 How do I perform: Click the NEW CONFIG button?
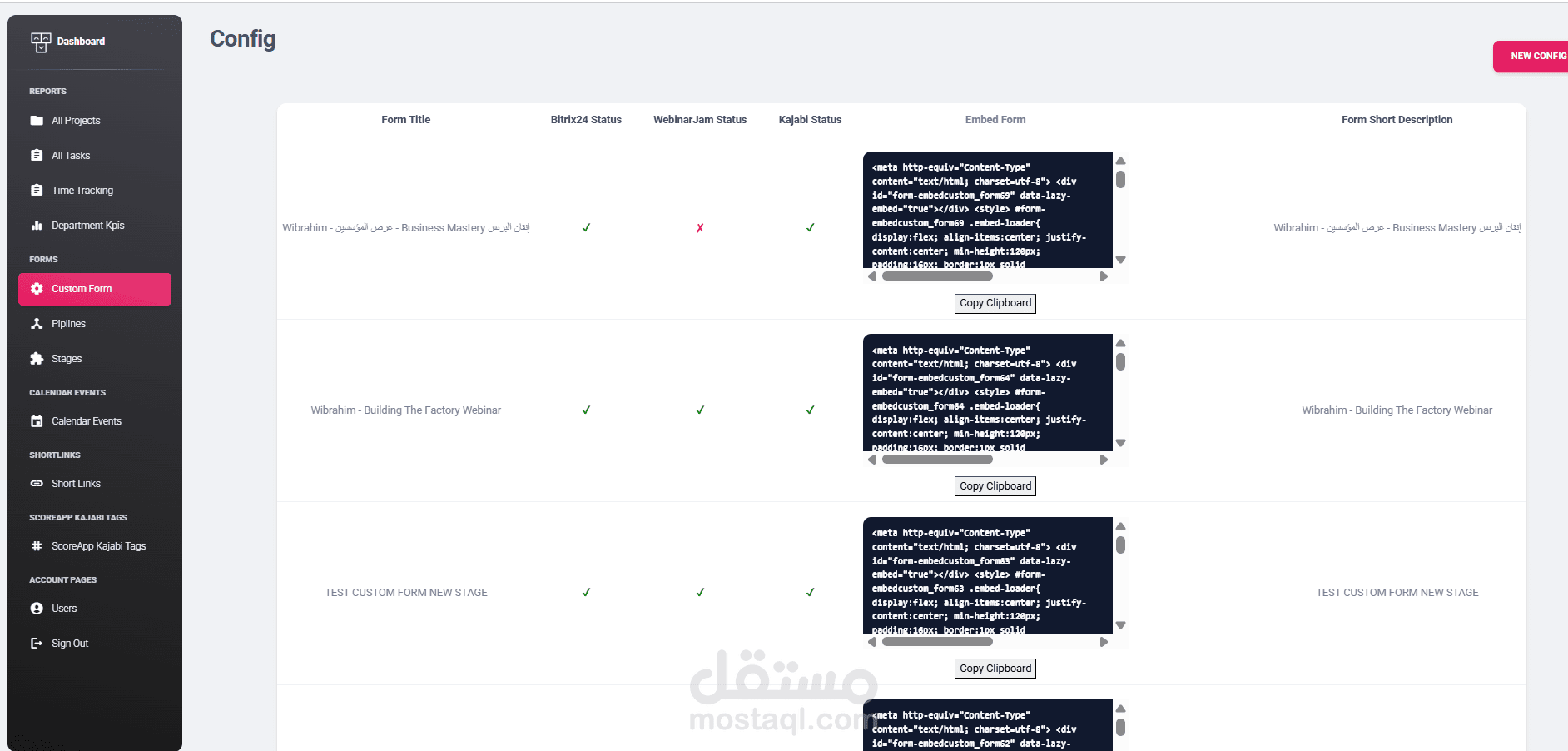coord(1531,57)
